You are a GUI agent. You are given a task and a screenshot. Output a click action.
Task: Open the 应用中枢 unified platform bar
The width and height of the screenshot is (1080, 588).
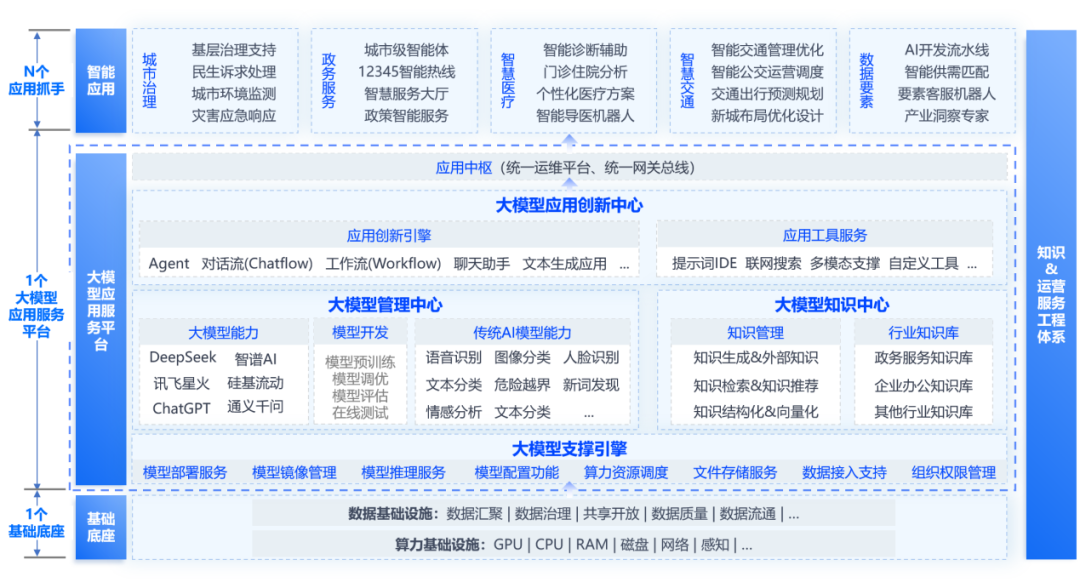pos(569,167)
